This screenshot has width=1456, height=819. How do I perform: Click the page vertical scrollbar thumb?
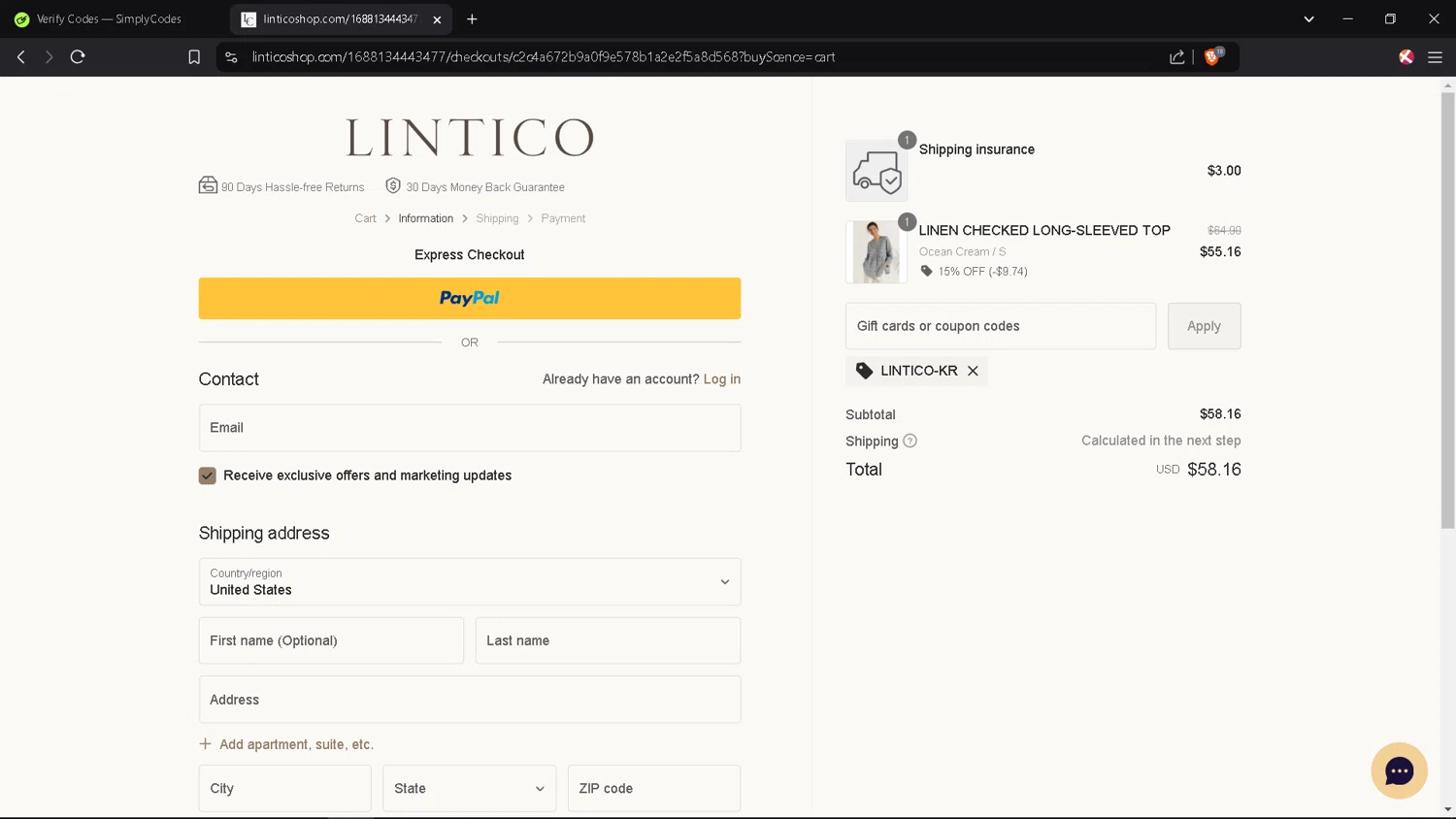pos(1447,311)
